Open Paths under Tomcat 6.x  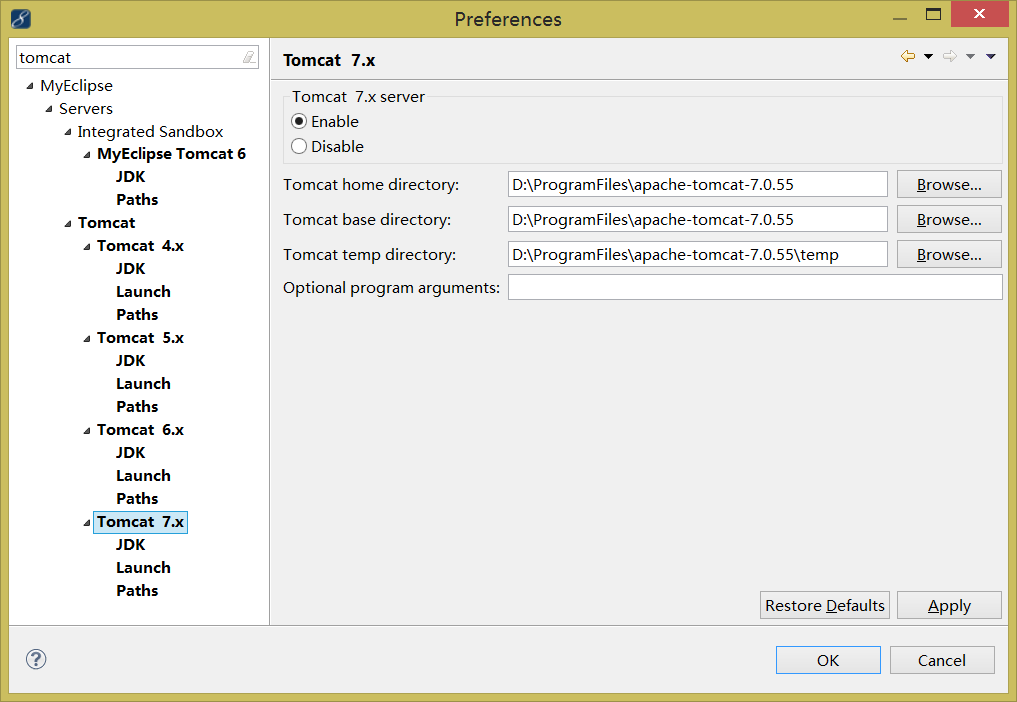pos(137,499)
